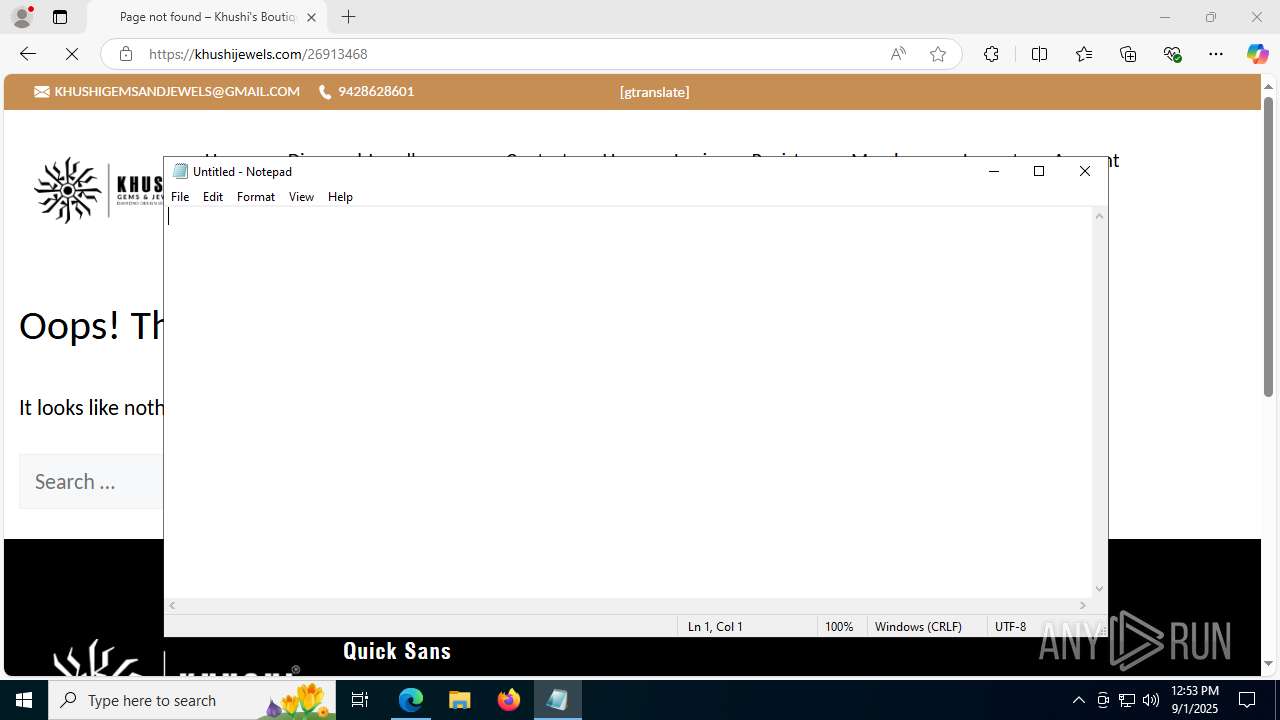Click 100% zoom status in Notepad
Viewport: 1280px width, 720px height.
click(x=839, y=627)
